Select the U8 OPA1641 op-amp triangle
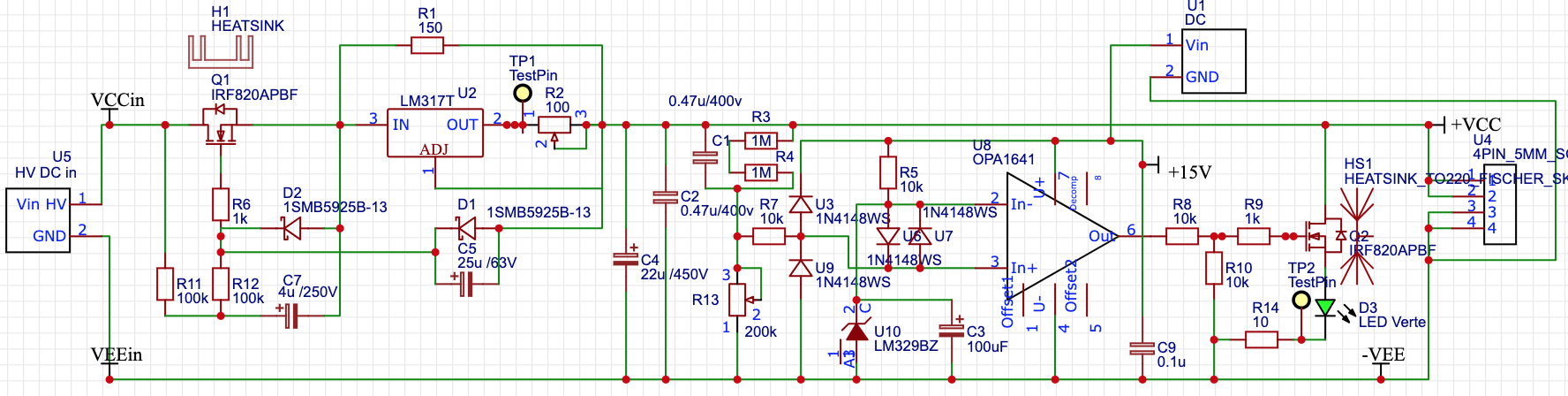The width and height of the screenshot is (1568, 396). tap(1063, 236)
